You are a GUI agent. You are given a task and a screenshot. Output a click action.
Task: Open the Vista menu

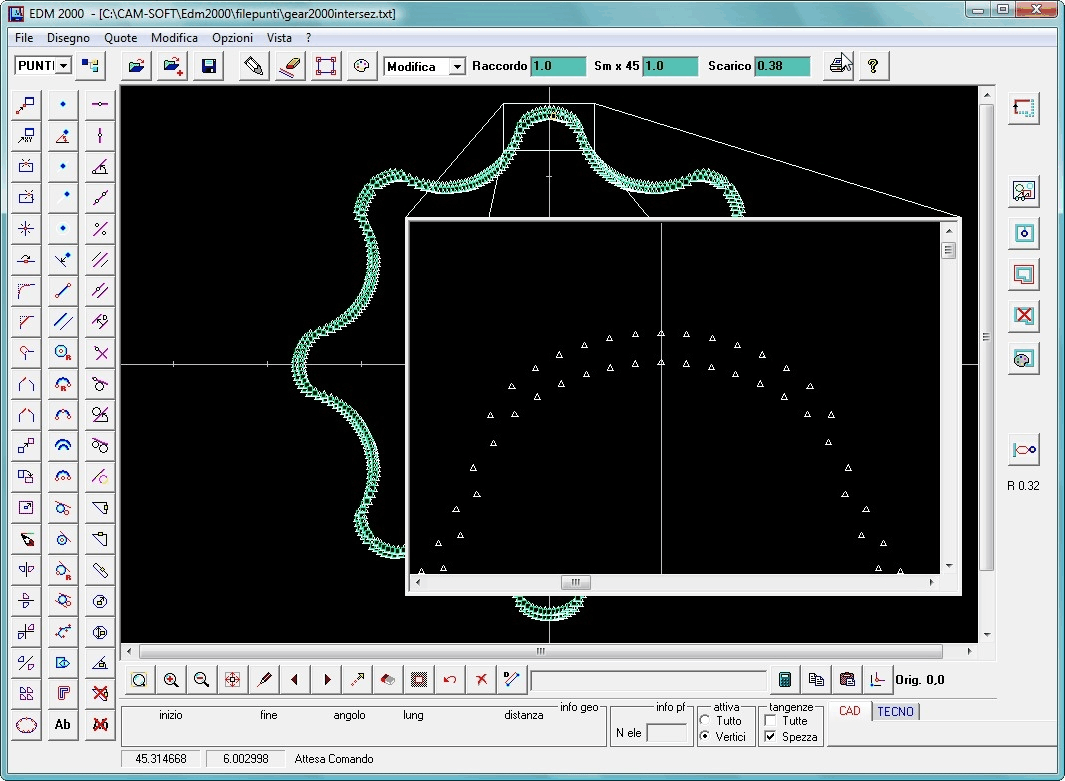[x=279, y=38]
